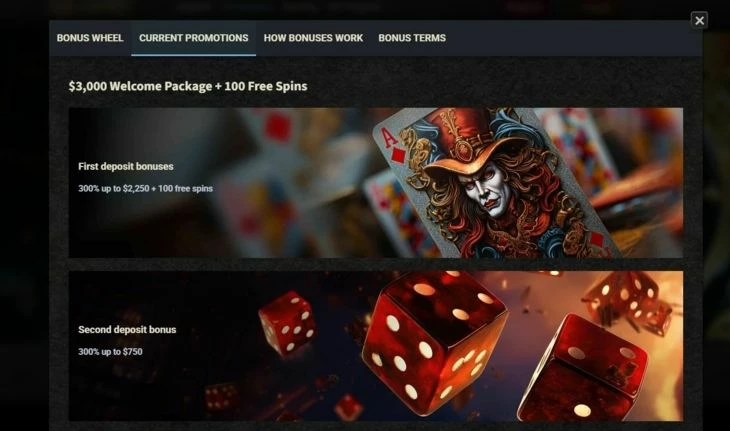730x431 pixels.
Task: Select the Current Promotions tab
Action: (193, 38)
